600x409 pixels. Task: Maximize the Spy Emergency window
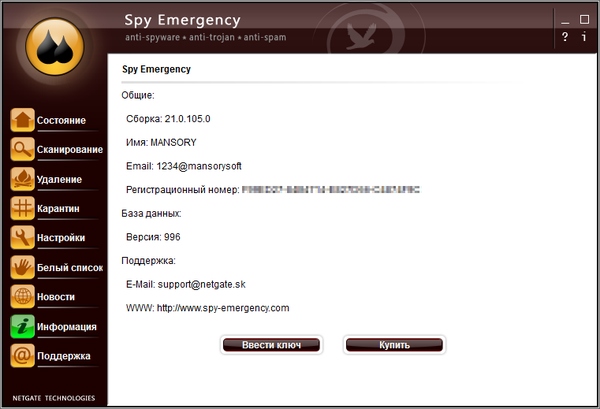click(584, 19)
